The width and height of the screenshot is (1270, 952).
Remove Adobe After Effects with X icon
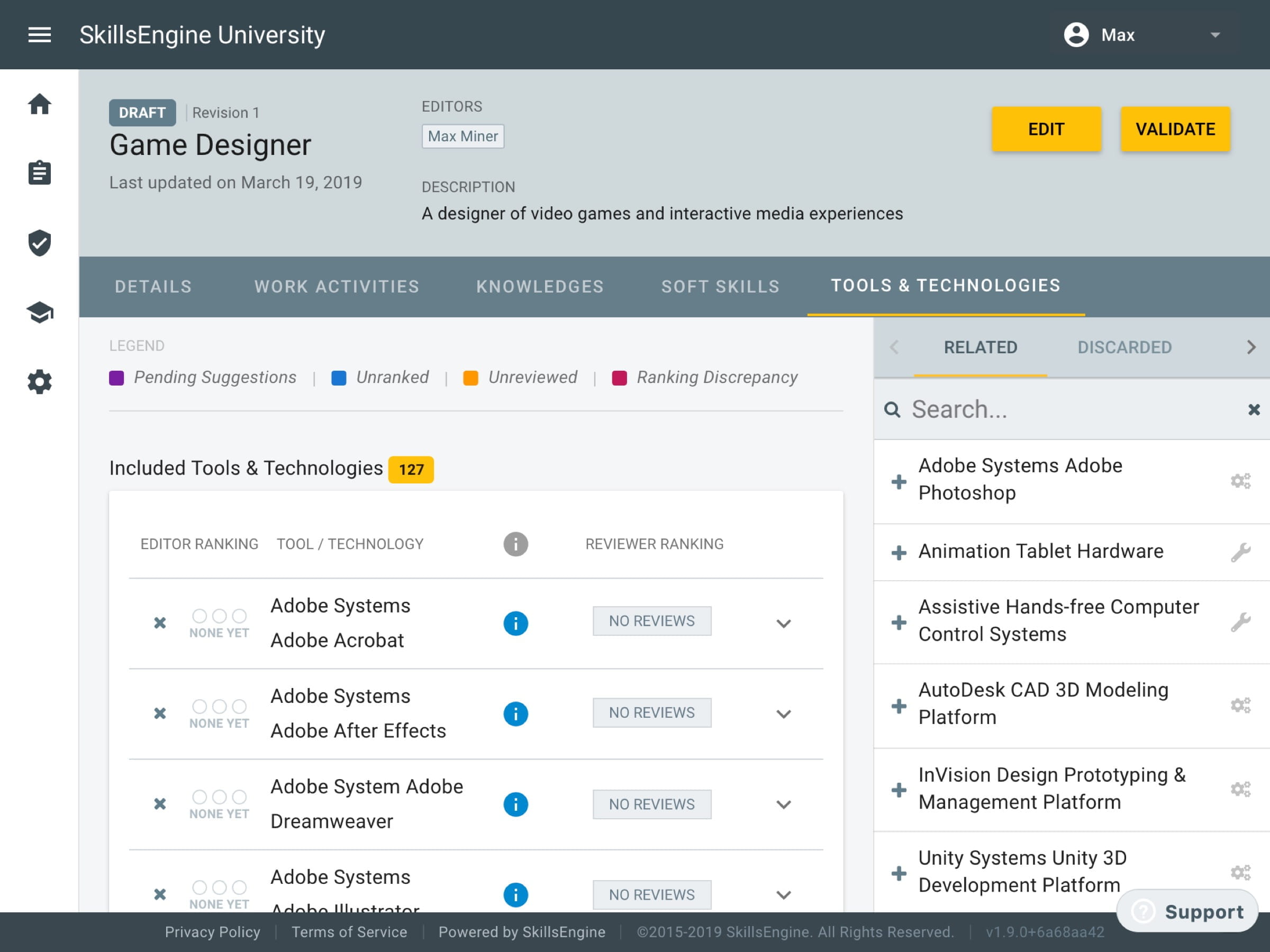pyautogui.click(x=160, y=713)
